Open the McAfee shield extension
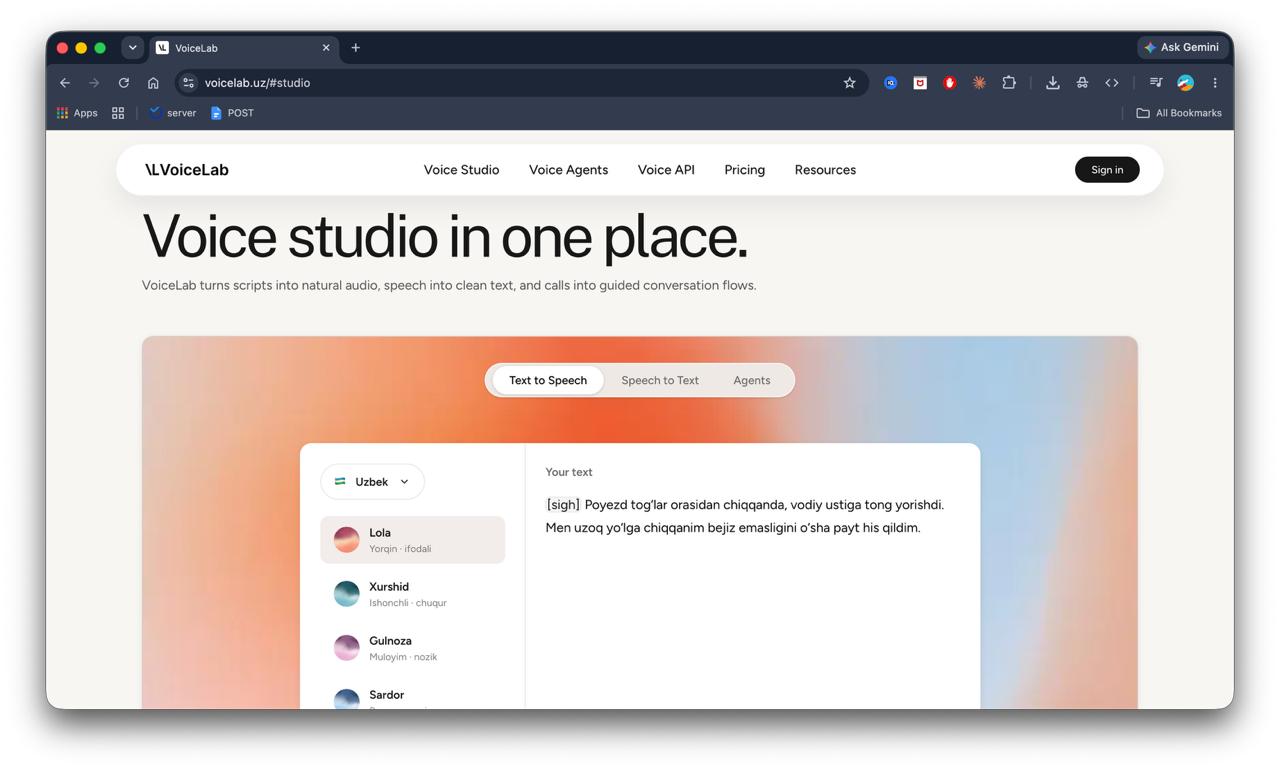1280x770 pixels. 920,83
